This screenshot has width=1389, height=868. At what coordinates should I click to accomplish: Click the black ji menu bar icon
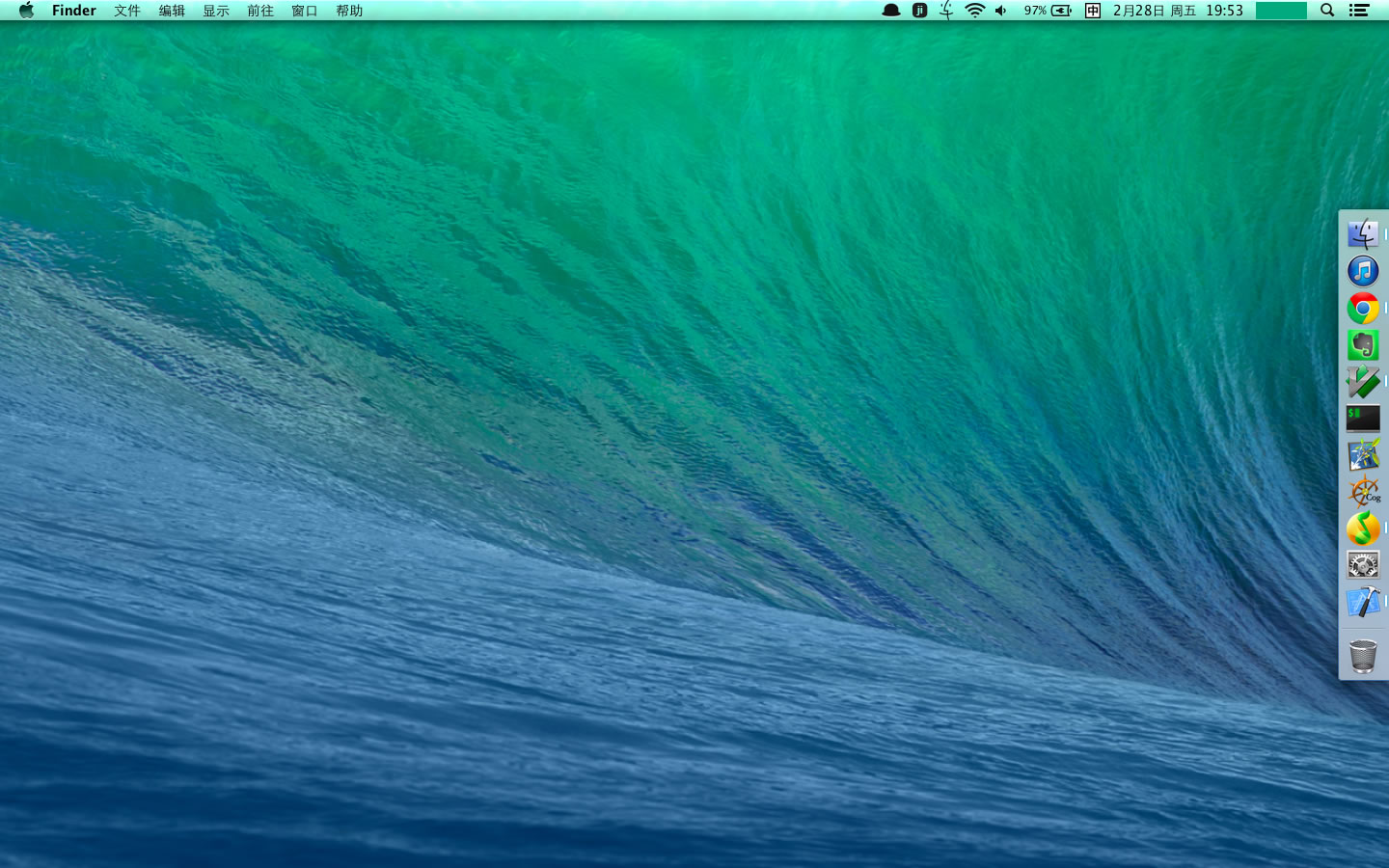click(919, 11)
